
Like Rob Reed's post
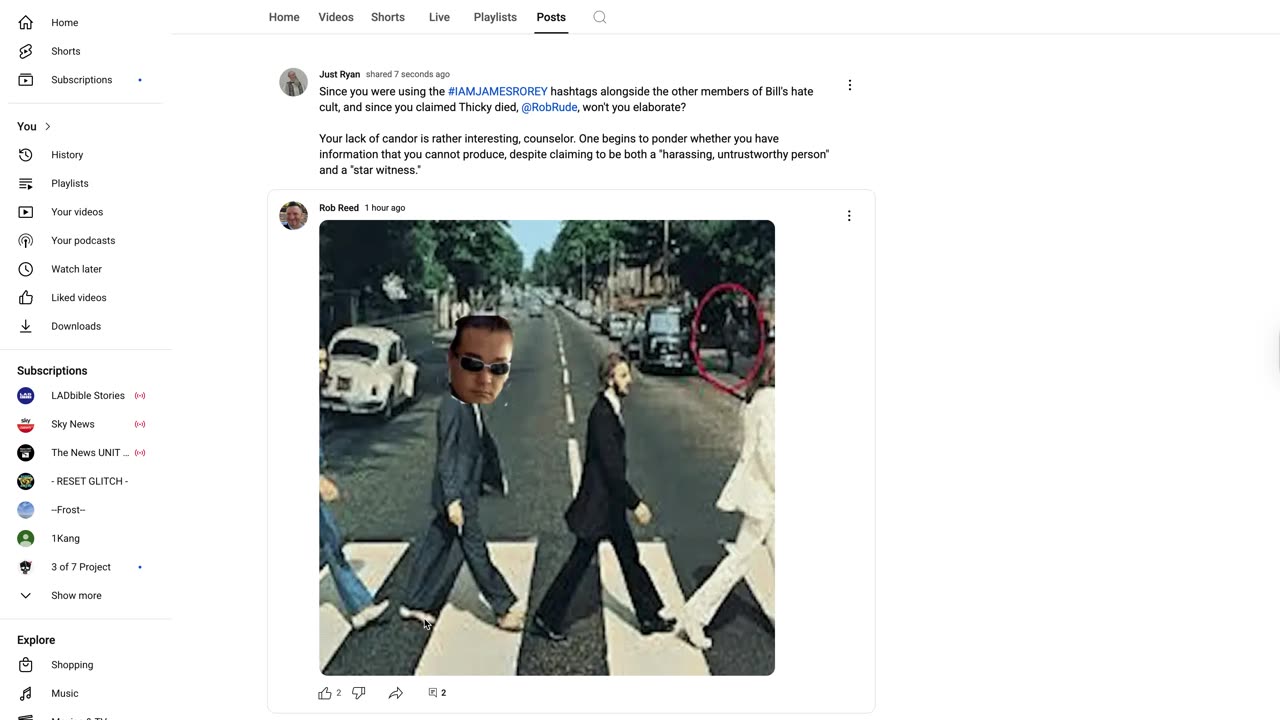coord(325,693)
